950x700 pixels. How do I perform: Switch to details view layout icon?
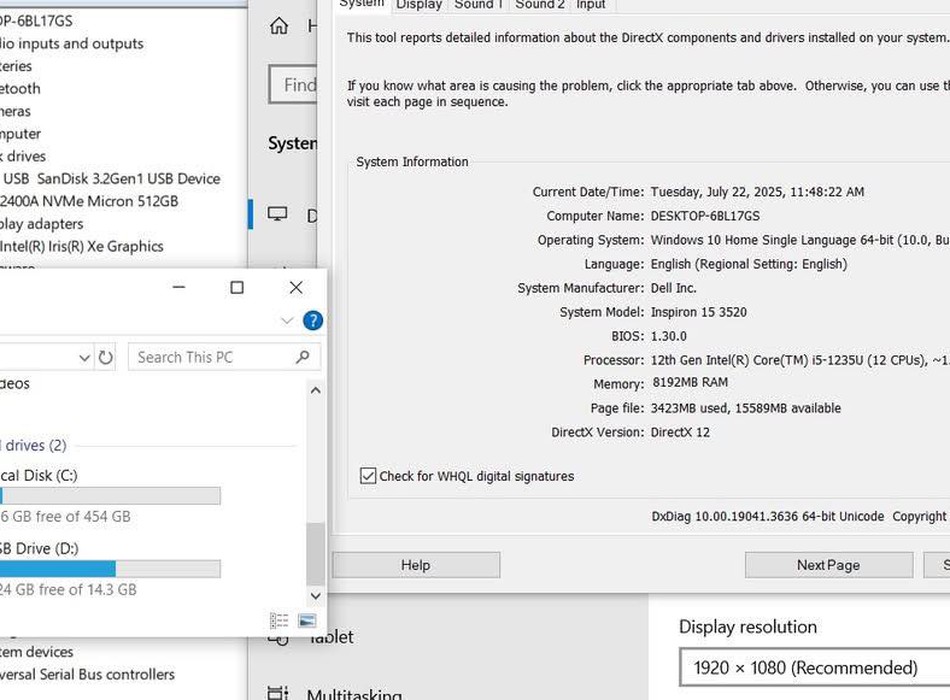coord(279,621)
